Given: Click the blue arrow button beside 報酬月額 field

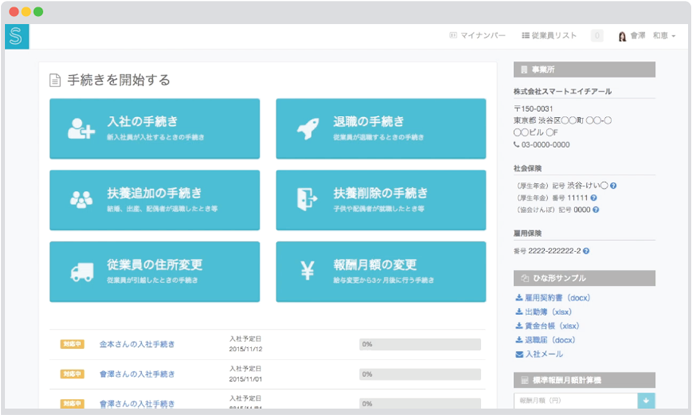Looking at the screenshot, I should click(x=646, y=401).
